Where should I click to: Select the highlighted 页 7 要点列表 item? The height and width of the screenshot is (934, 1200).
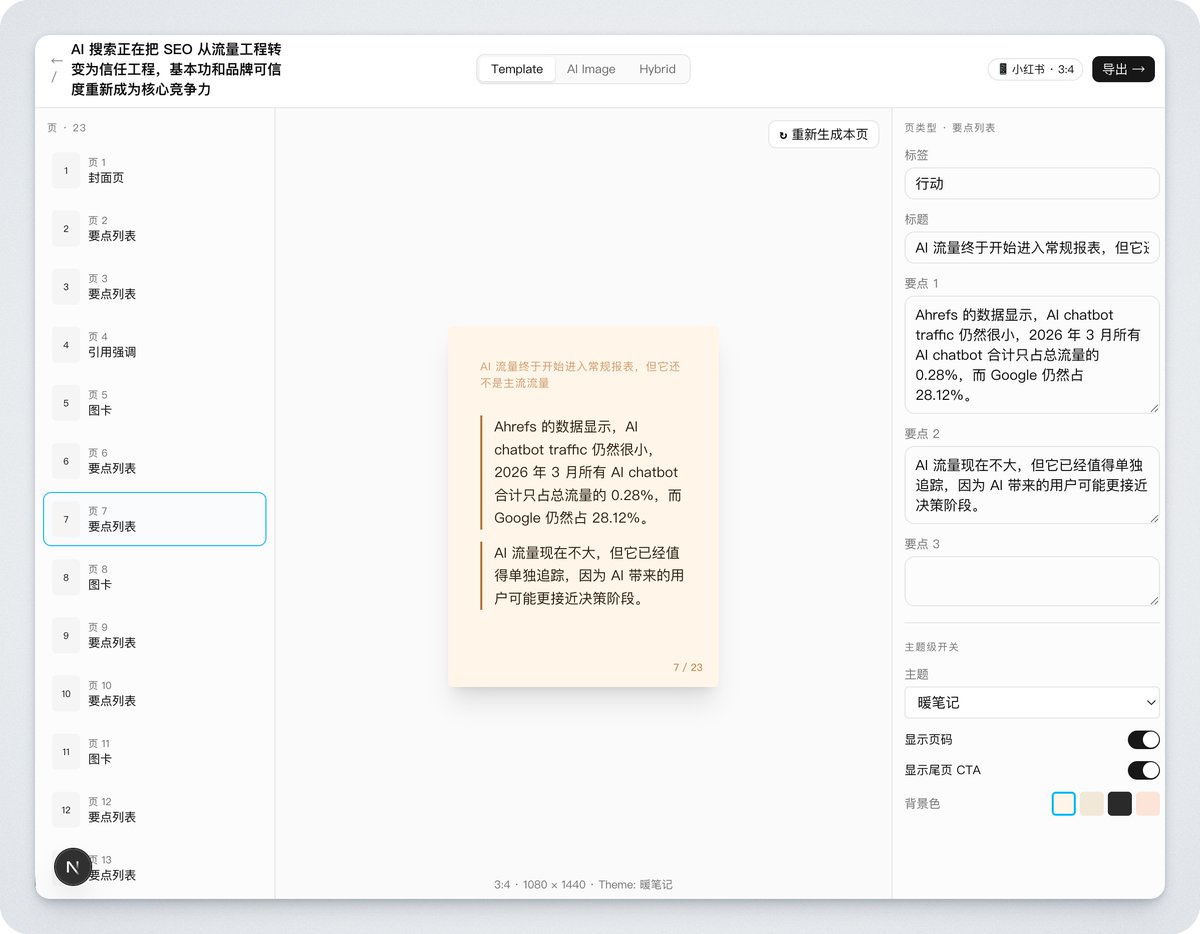(x=155, y=519)
